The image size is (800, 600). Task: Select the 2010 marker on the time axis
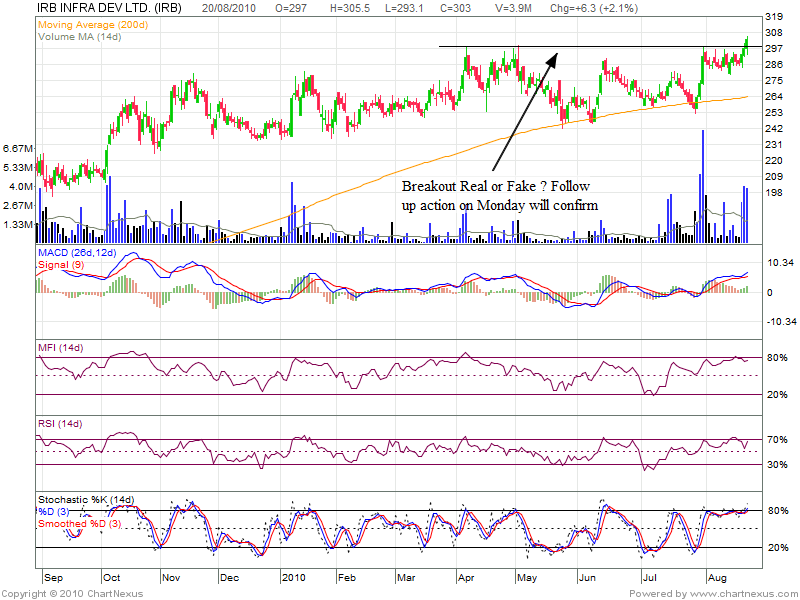(x=292, y=578)
